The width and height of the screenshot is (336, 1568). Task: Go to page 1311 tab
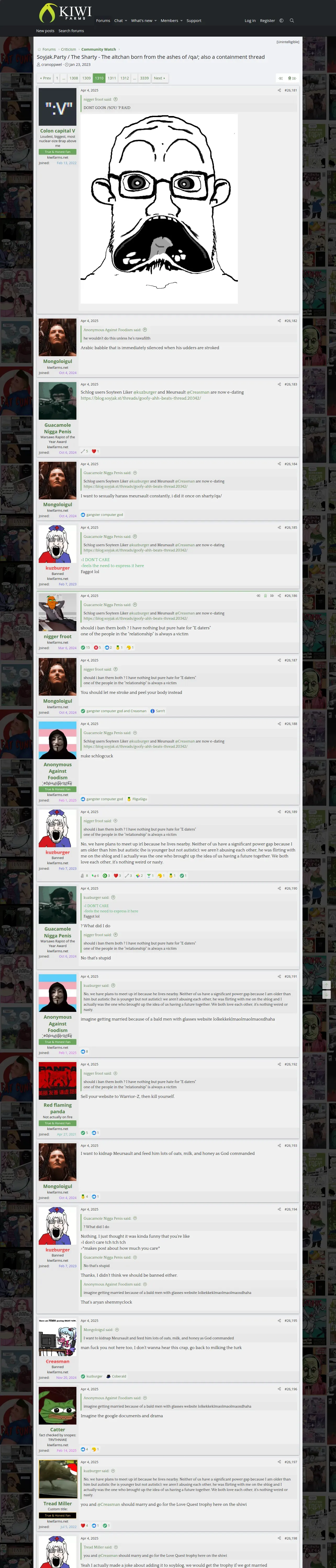111,78
